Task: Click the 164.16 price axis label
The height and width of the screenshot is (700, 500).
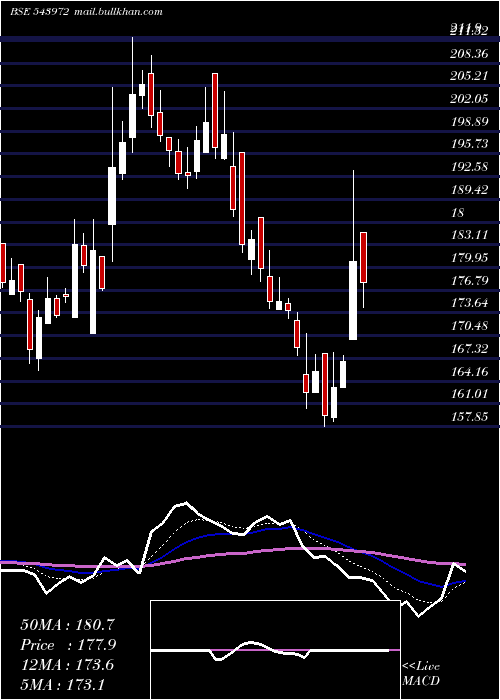Action: 469,371
